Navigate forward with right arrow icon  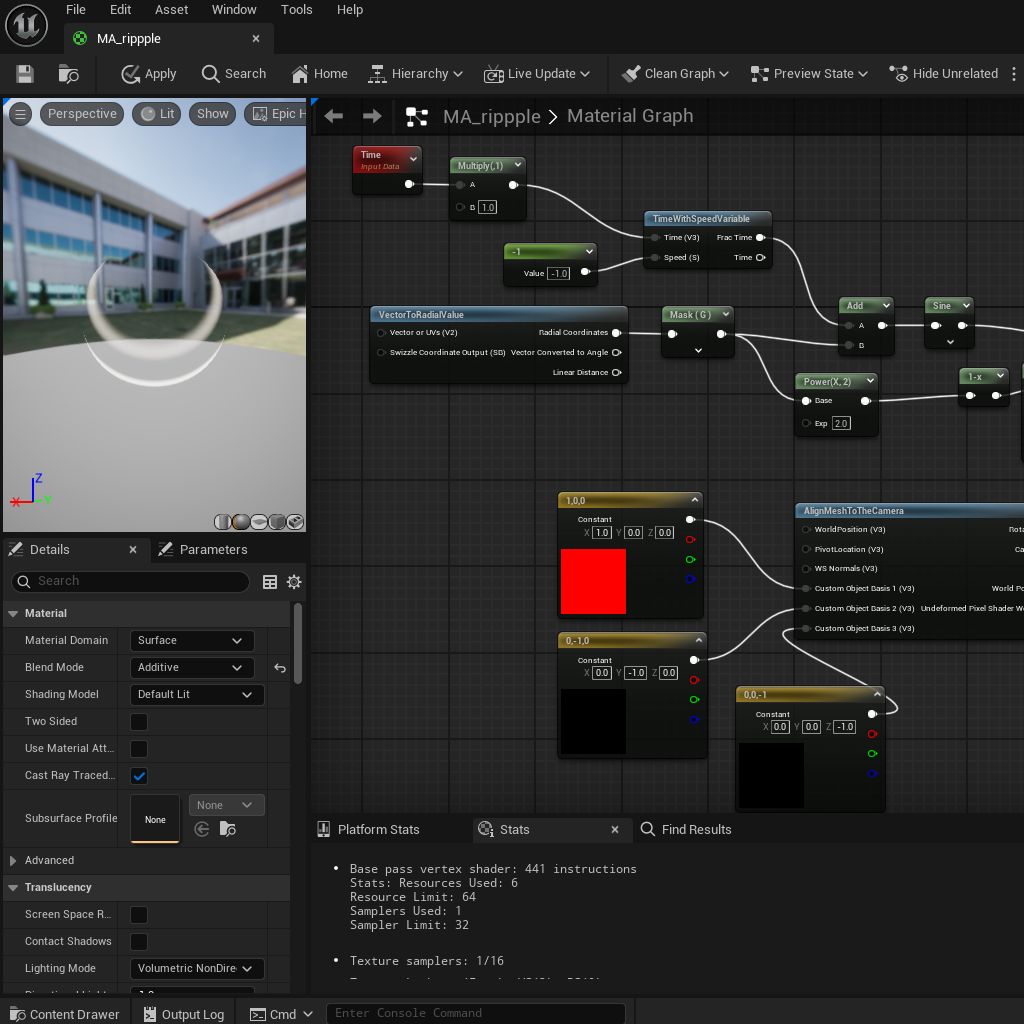point(372,116)
